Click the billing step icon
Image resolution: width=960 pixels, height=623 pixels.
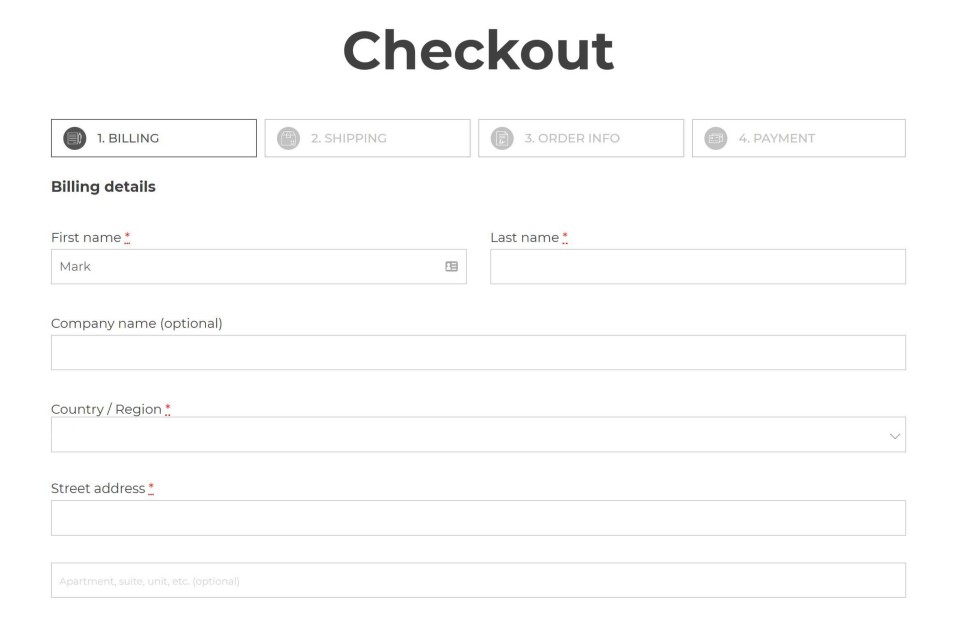(x=75, y=138)
